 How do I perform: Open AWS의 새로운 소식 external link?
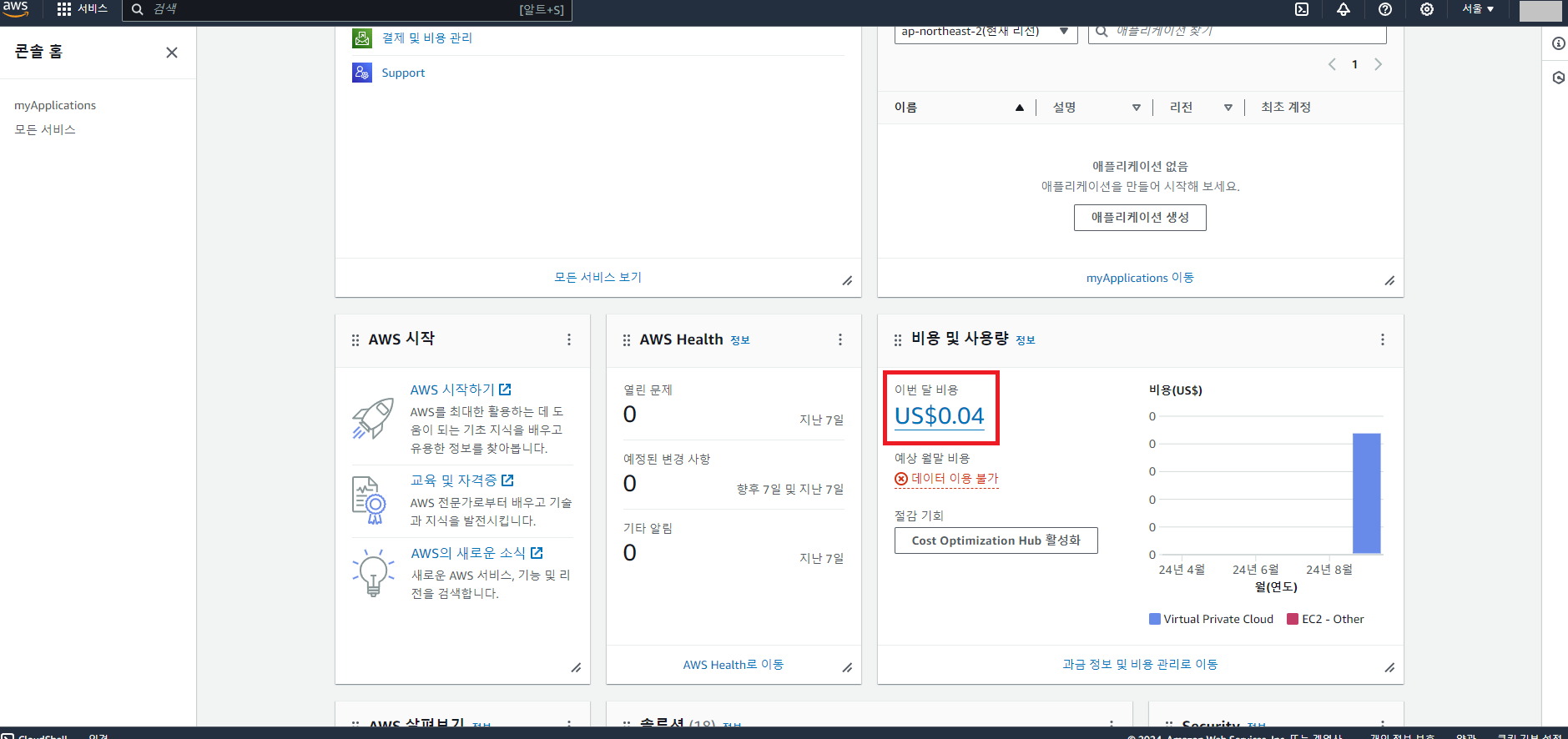pos(476,553)
